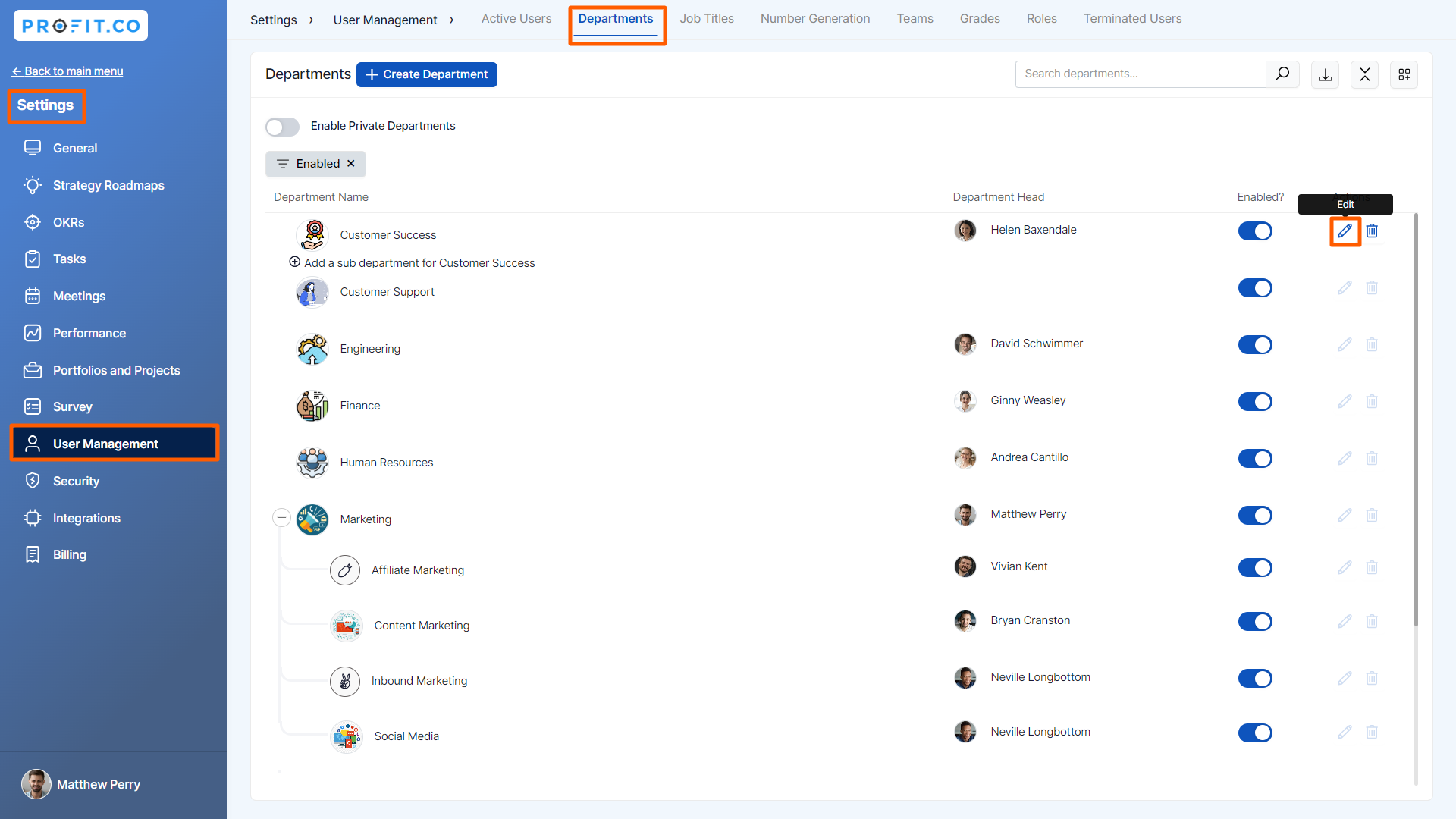Click the Create Department button
The height and width of the screenshot is (819, 1456).
[x=426, y=74]
